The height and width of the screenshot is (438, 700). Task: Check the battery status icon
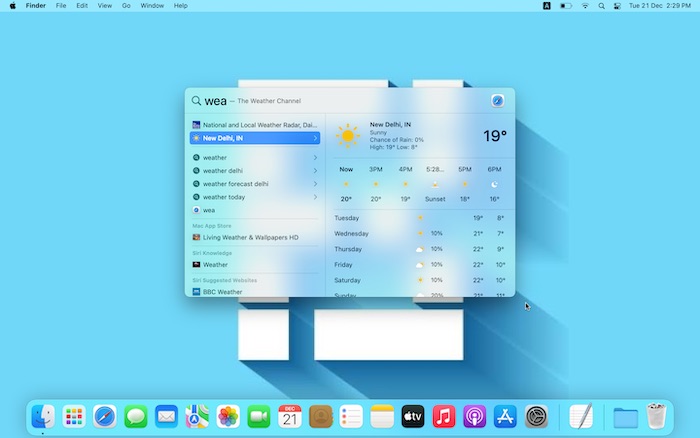pos(566,6)
